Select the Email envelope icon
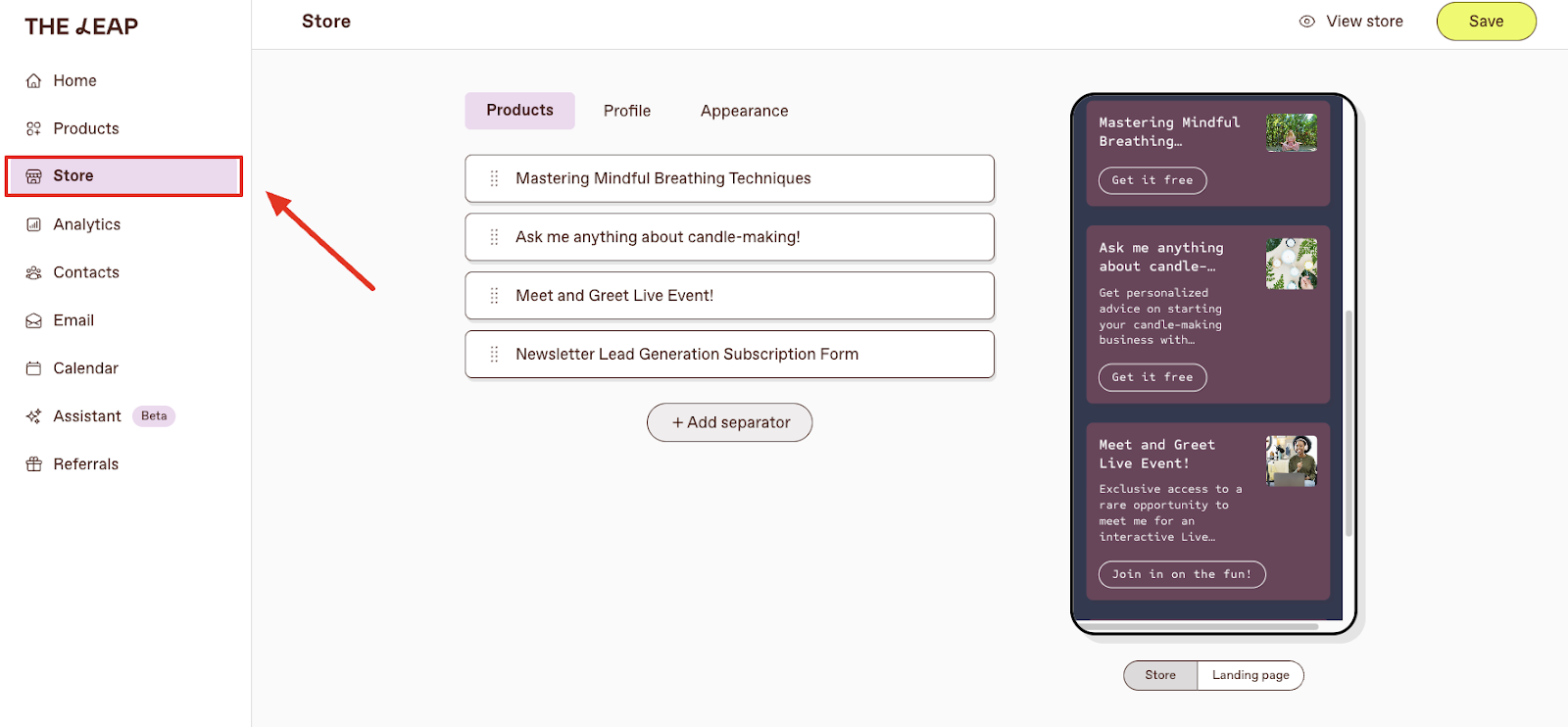Viewport: 1568px width, 727px height. tap(34, 319)
